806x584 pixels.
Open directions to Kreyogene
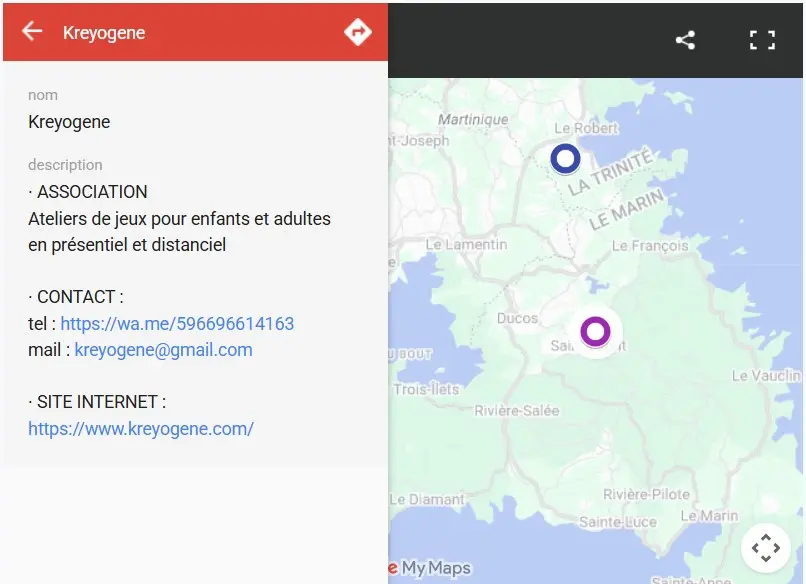358,32
